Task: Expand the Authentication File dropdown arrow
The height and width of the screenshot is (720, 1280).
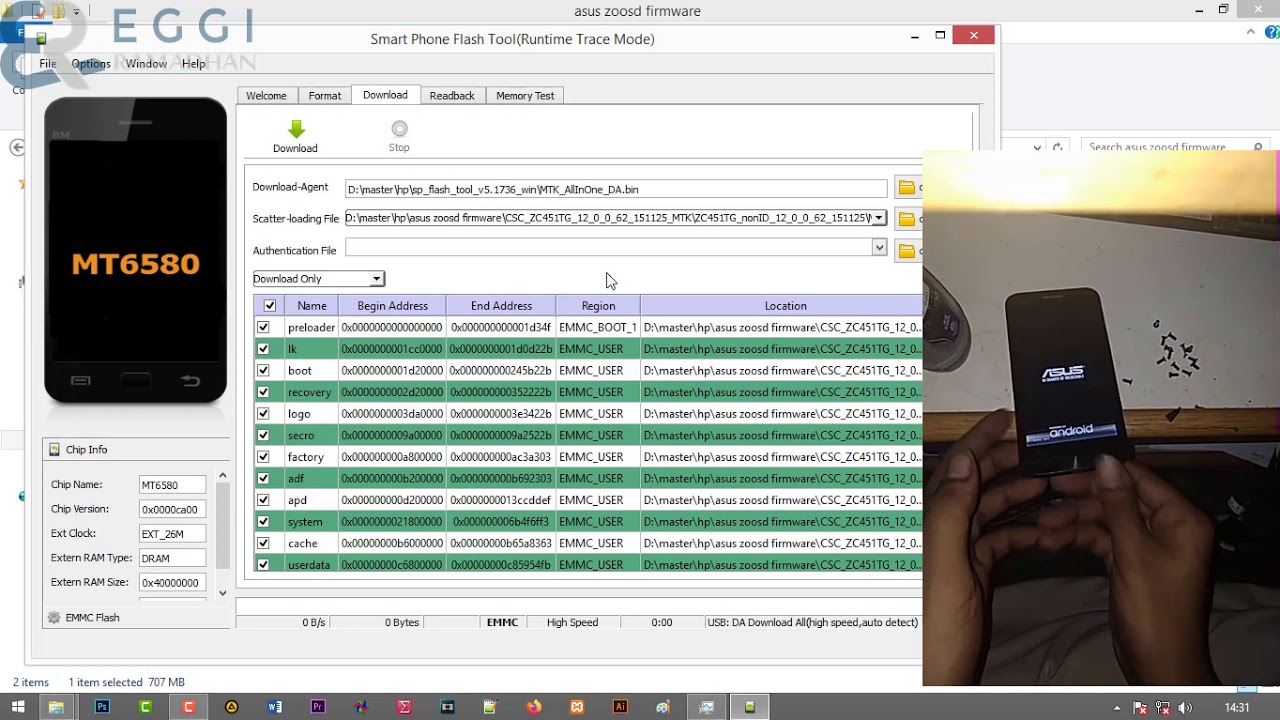Action: [879, 247]
